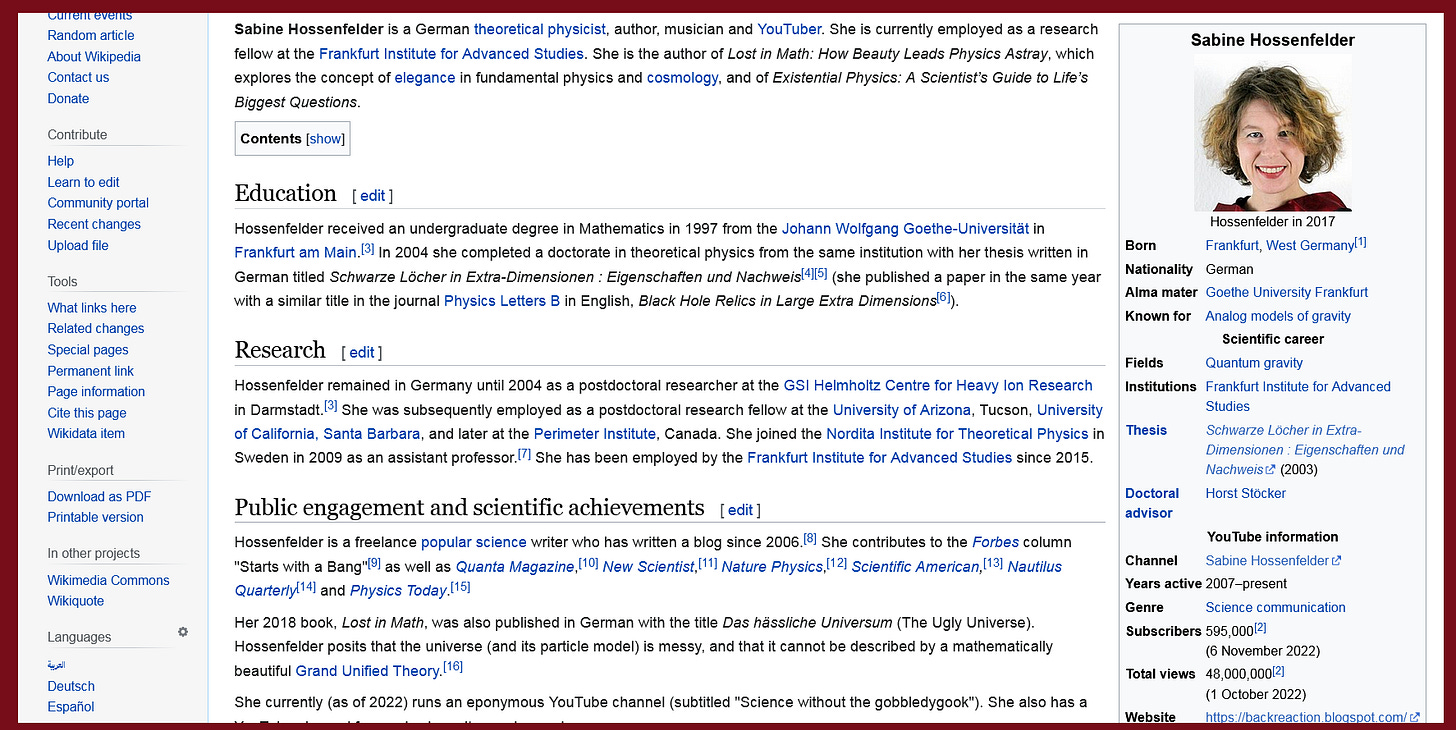Image resolution: width=1456 pixels, height=730 pixels.
Task: Follow the elegance link
Action: pos(425,77)
